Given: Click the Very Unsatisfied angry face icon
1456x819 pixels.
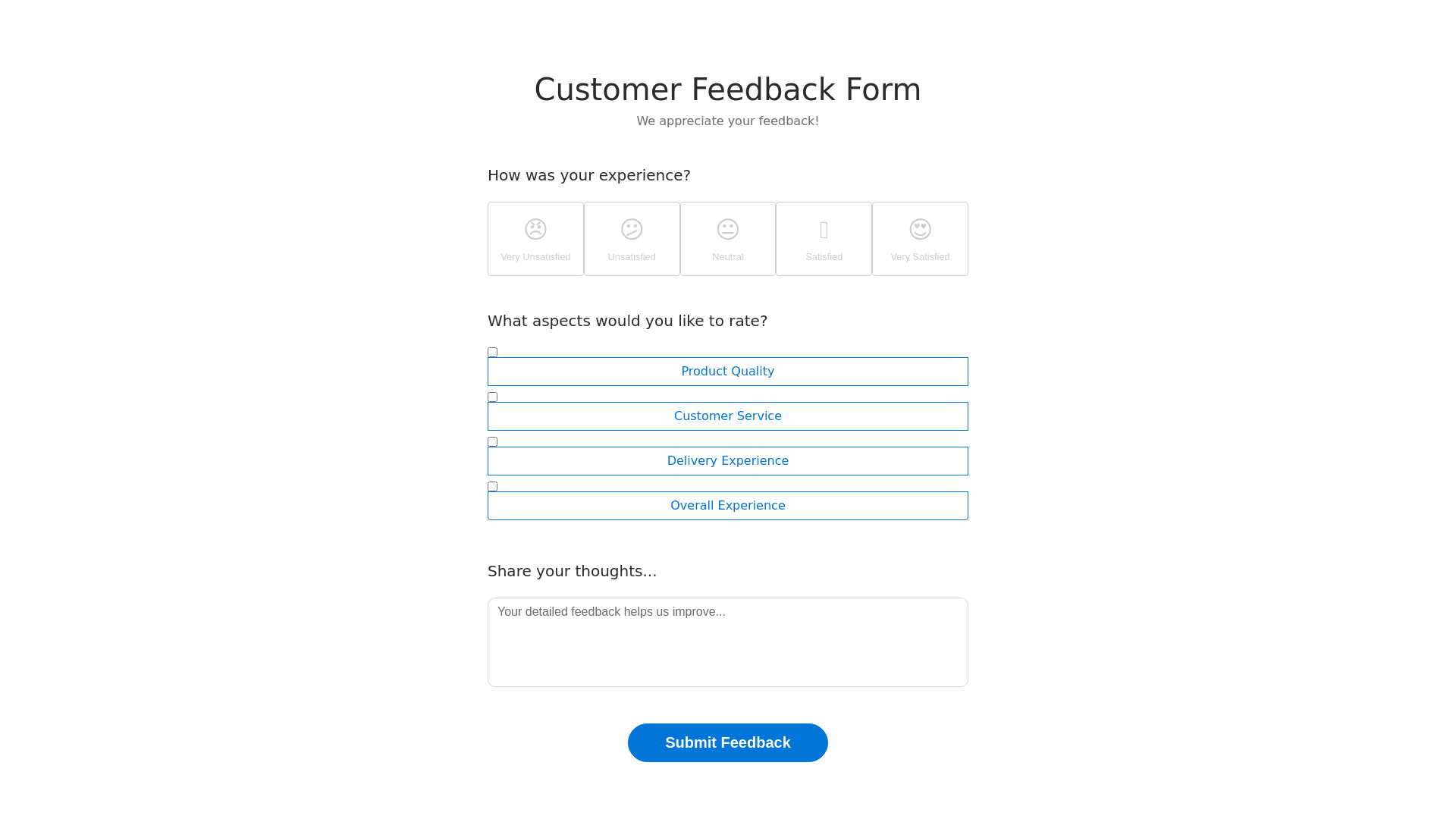Looking at the screenshot, I should click(x=535, y=229).
